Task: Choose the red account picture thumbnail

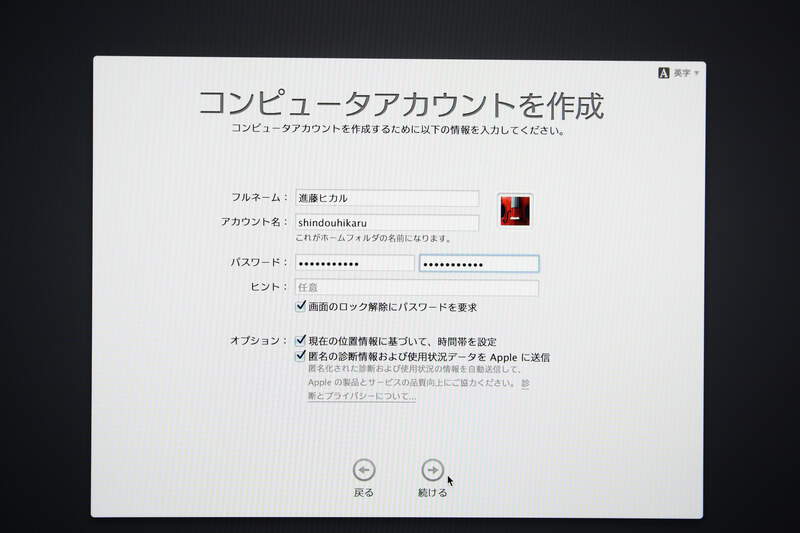Action: tap(515, 210)
